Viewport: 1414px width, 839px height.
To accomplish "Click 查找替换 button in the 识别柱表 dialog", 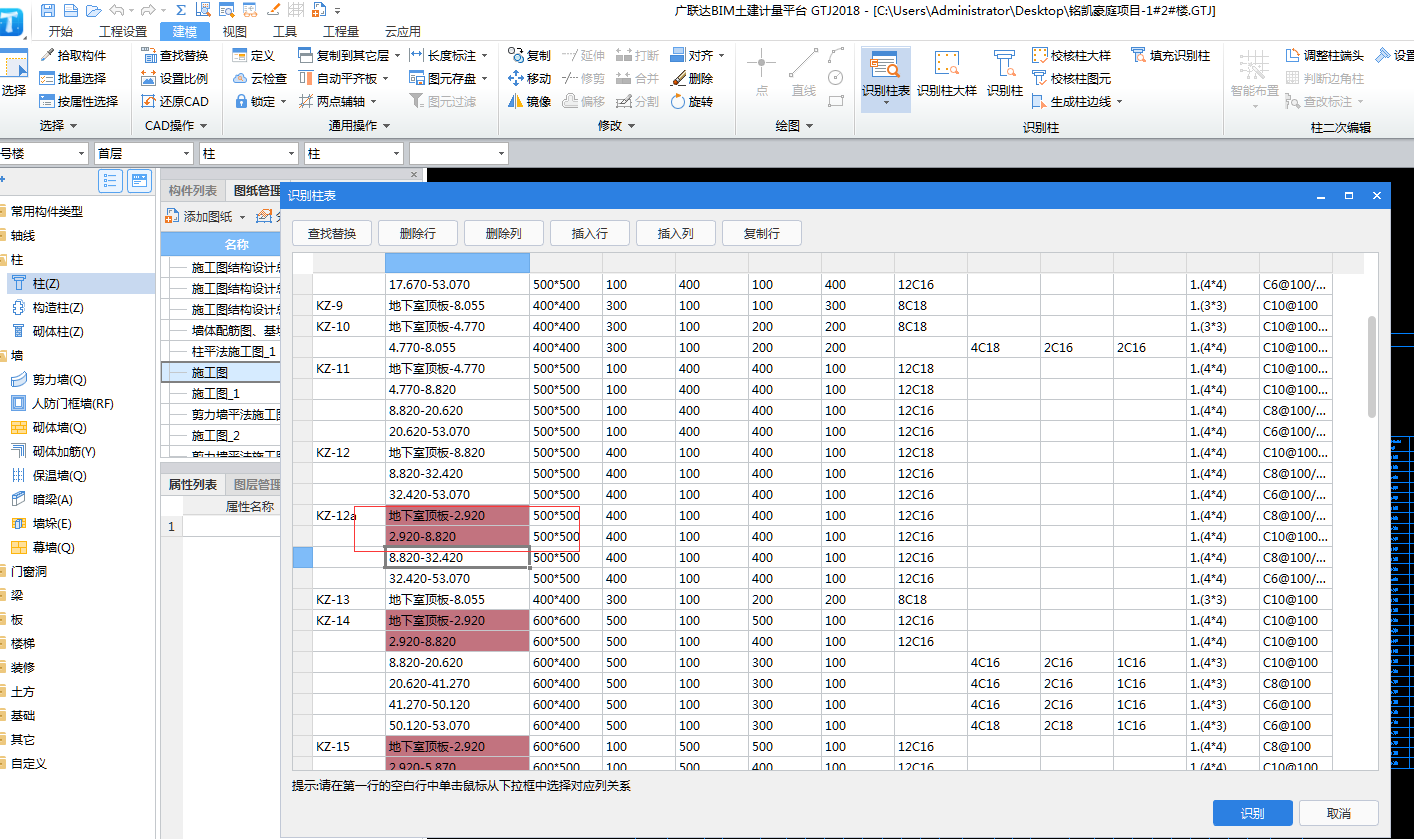I will pyautogui.click(x=331, y=234).
